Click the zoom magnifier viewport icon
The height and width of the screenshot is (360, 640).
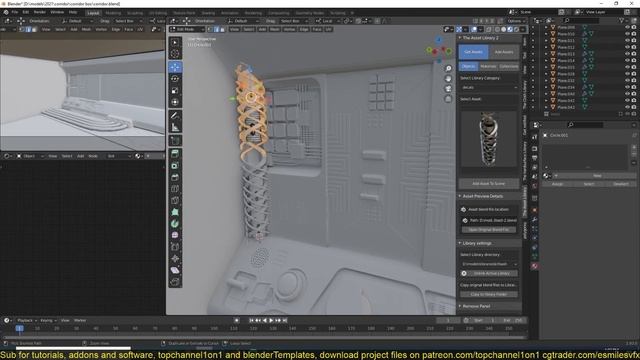click(448, 69)
